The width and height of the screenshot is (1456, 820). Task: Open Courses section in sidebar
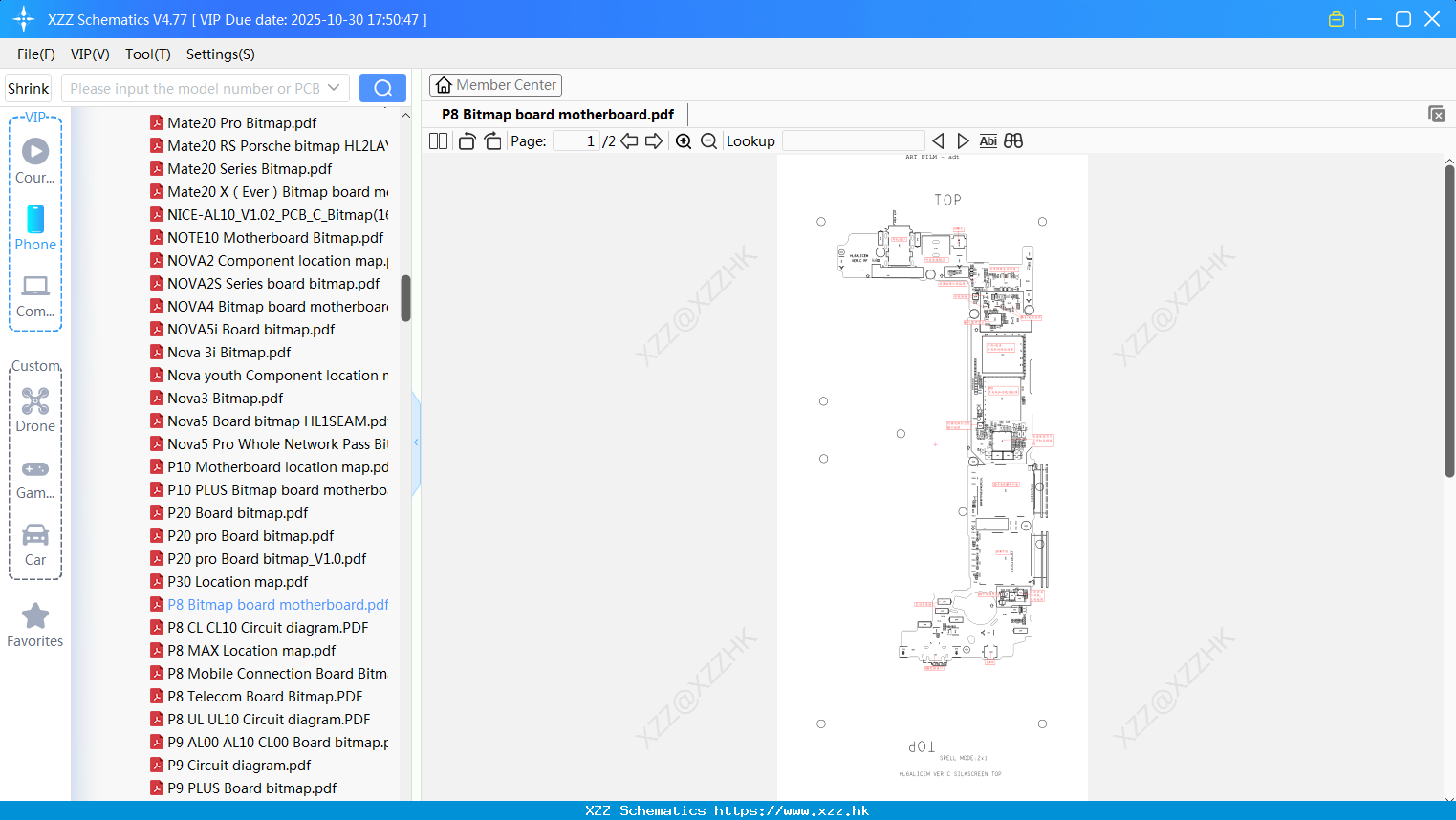[35, 161]
